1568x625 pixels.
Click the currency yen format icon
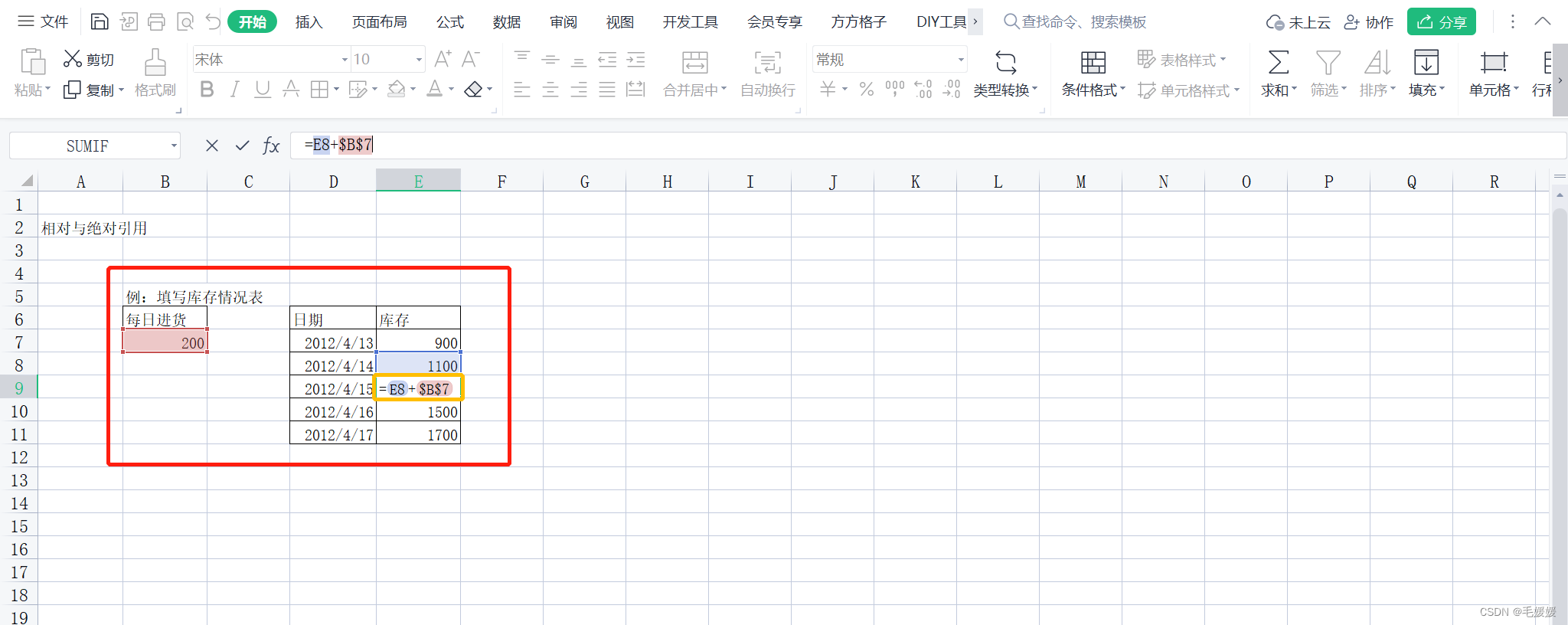click(828, 90)
